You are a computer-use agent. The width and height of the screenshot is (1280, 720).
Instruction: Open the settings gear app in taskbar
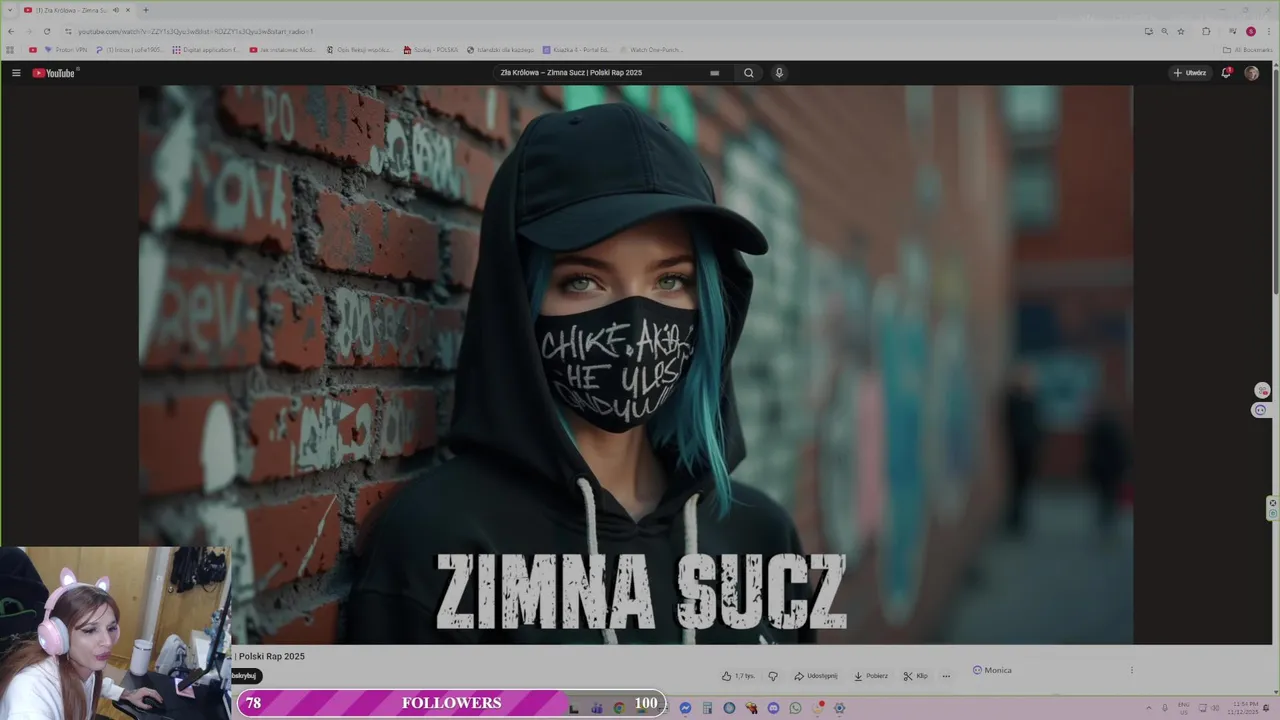839,708
